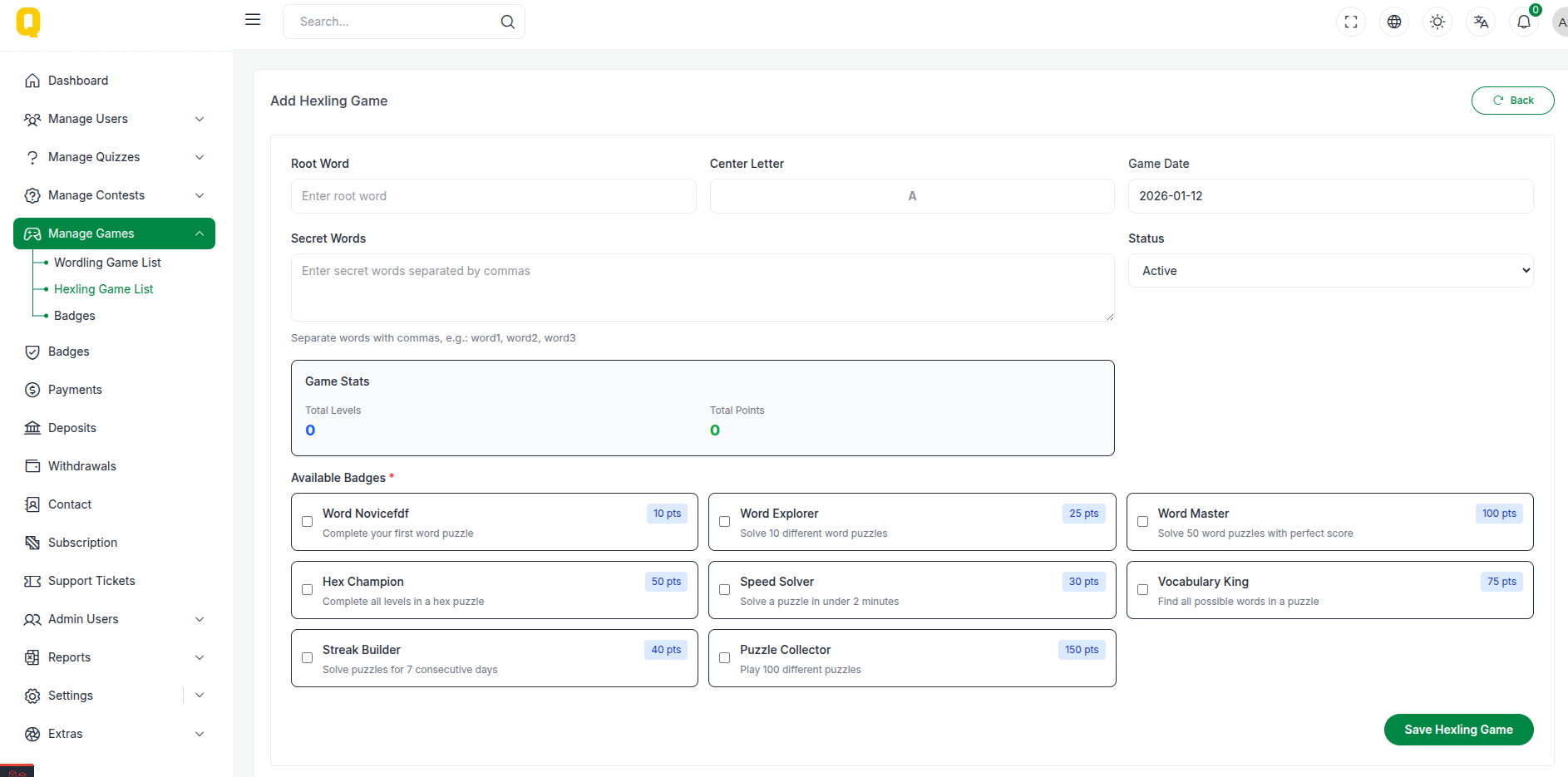
Task: Open Wordling Game List
Action: (107, 263)
